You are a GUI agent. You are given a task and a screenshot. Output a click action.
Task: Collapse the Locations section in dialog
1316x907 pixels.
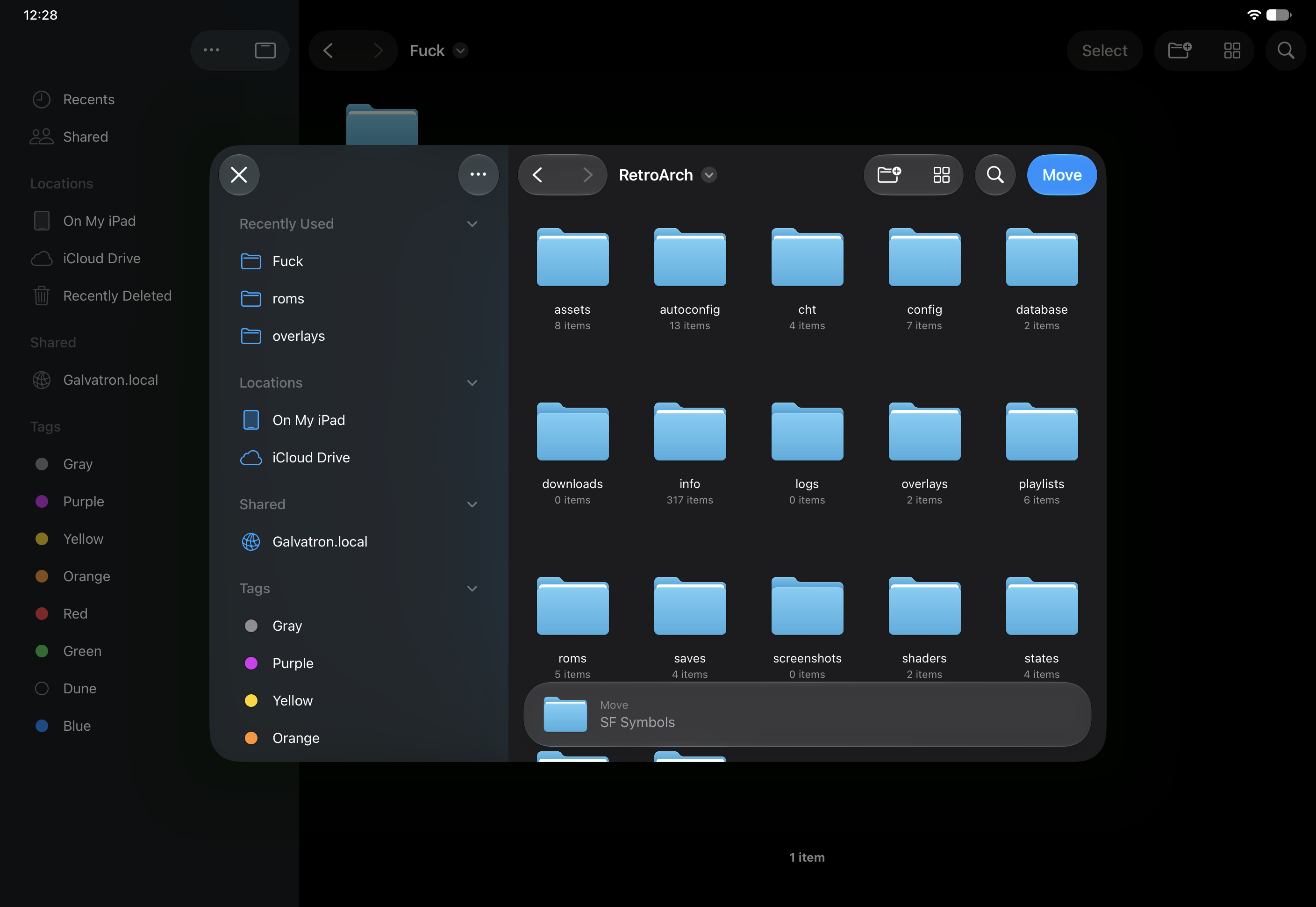pyautogui.click(x=472, y=383)
